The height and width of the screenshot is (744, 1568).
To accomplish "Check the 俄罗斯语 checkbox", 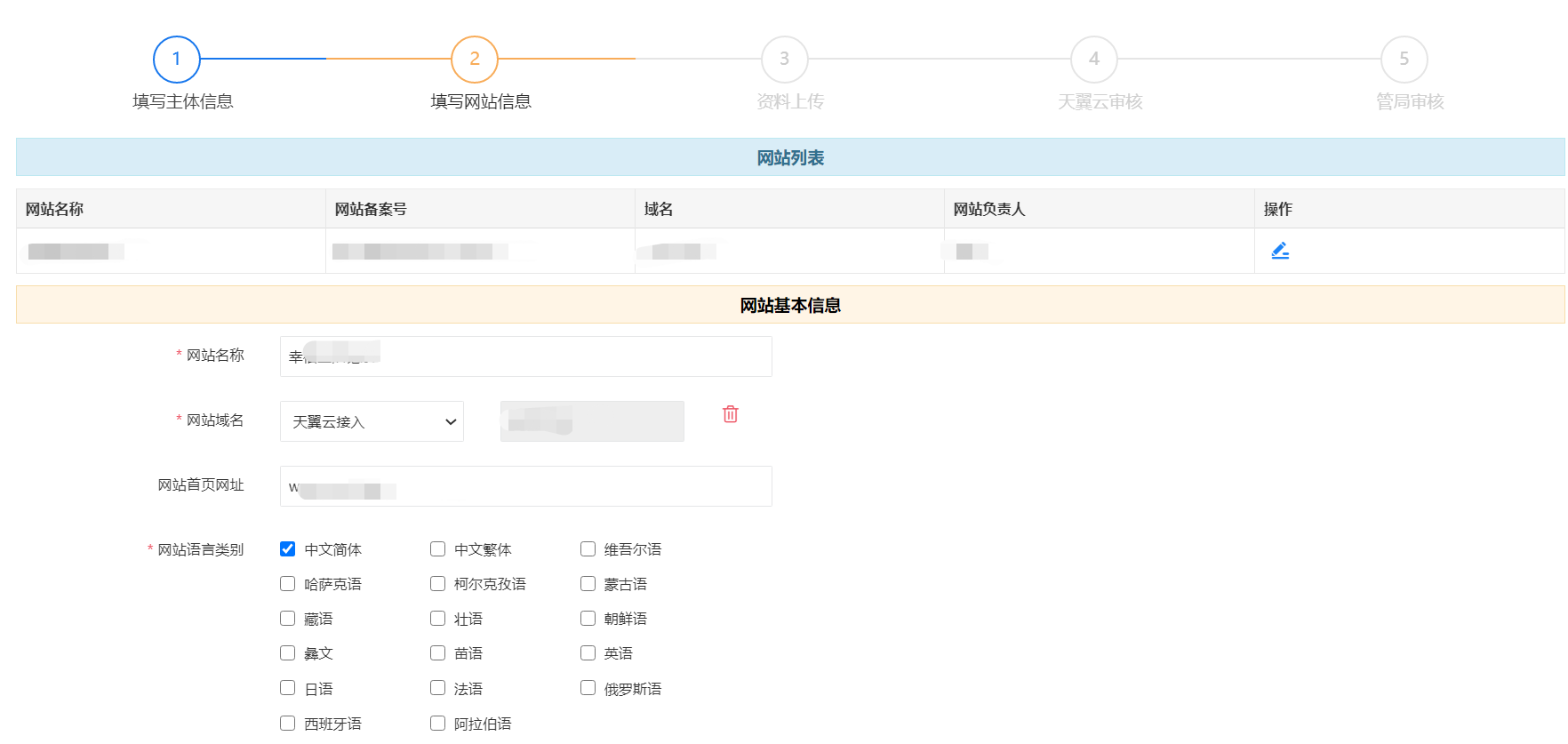I will pyautogui.click(x=588, y=688).
